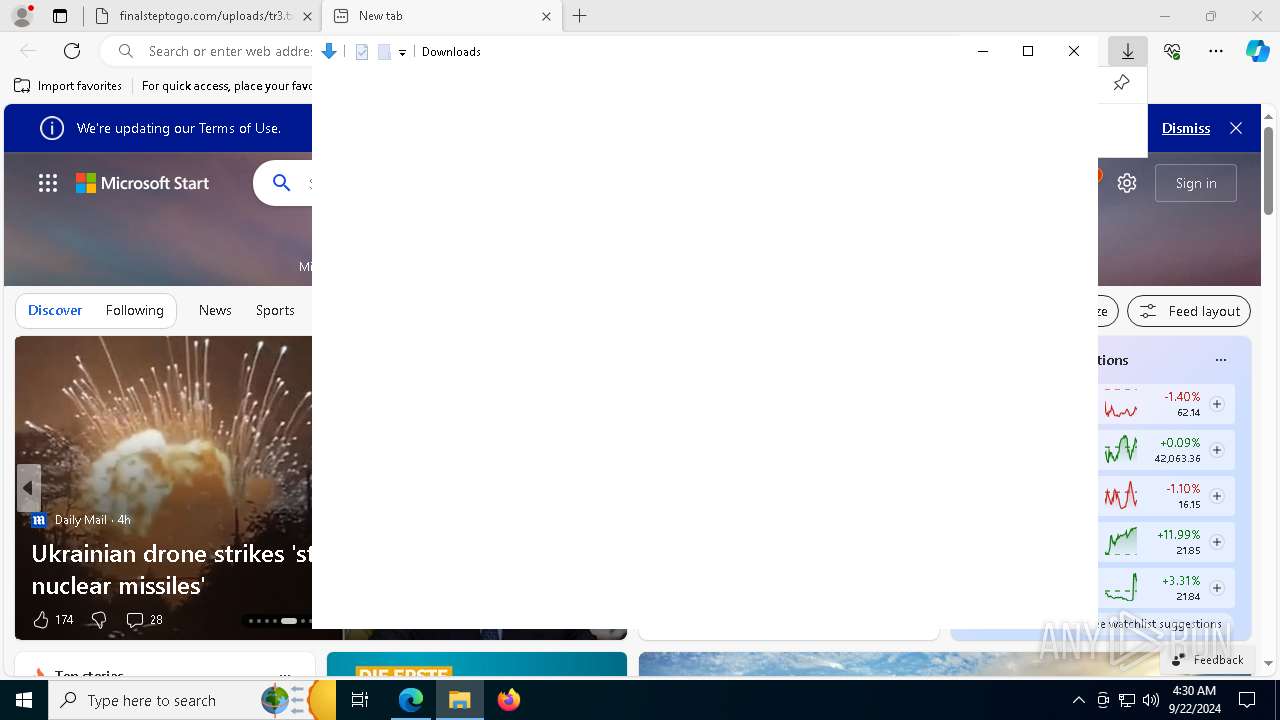Open the Ukrainian drone strikes headline
The image size is (1280, 720).
[171, 569]
